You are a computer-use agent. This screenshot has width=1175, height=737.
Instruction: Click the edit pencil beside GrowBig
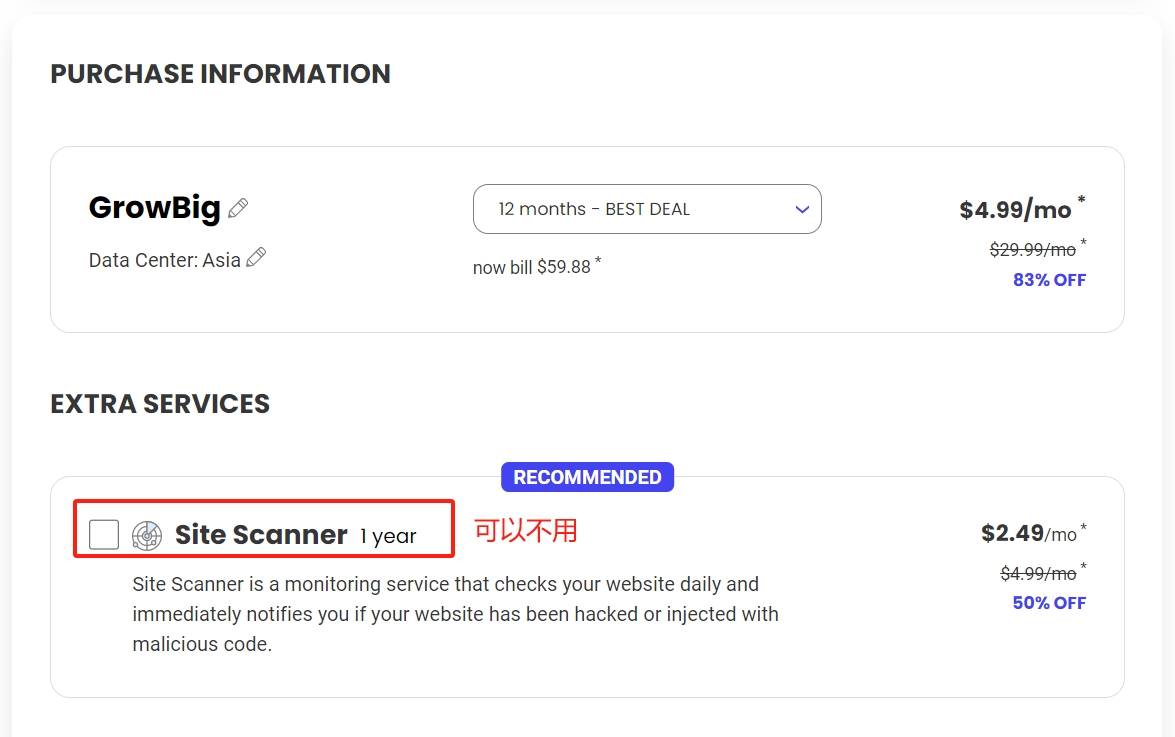[x=238, y=208]
